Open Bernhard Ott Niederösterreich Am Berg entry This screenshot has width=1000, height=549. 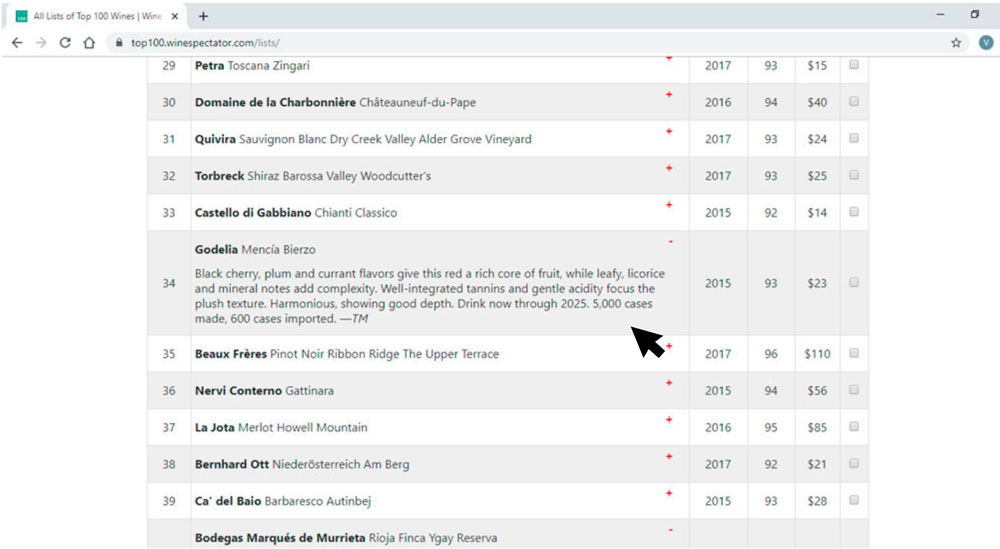click(x=302, y=464)
